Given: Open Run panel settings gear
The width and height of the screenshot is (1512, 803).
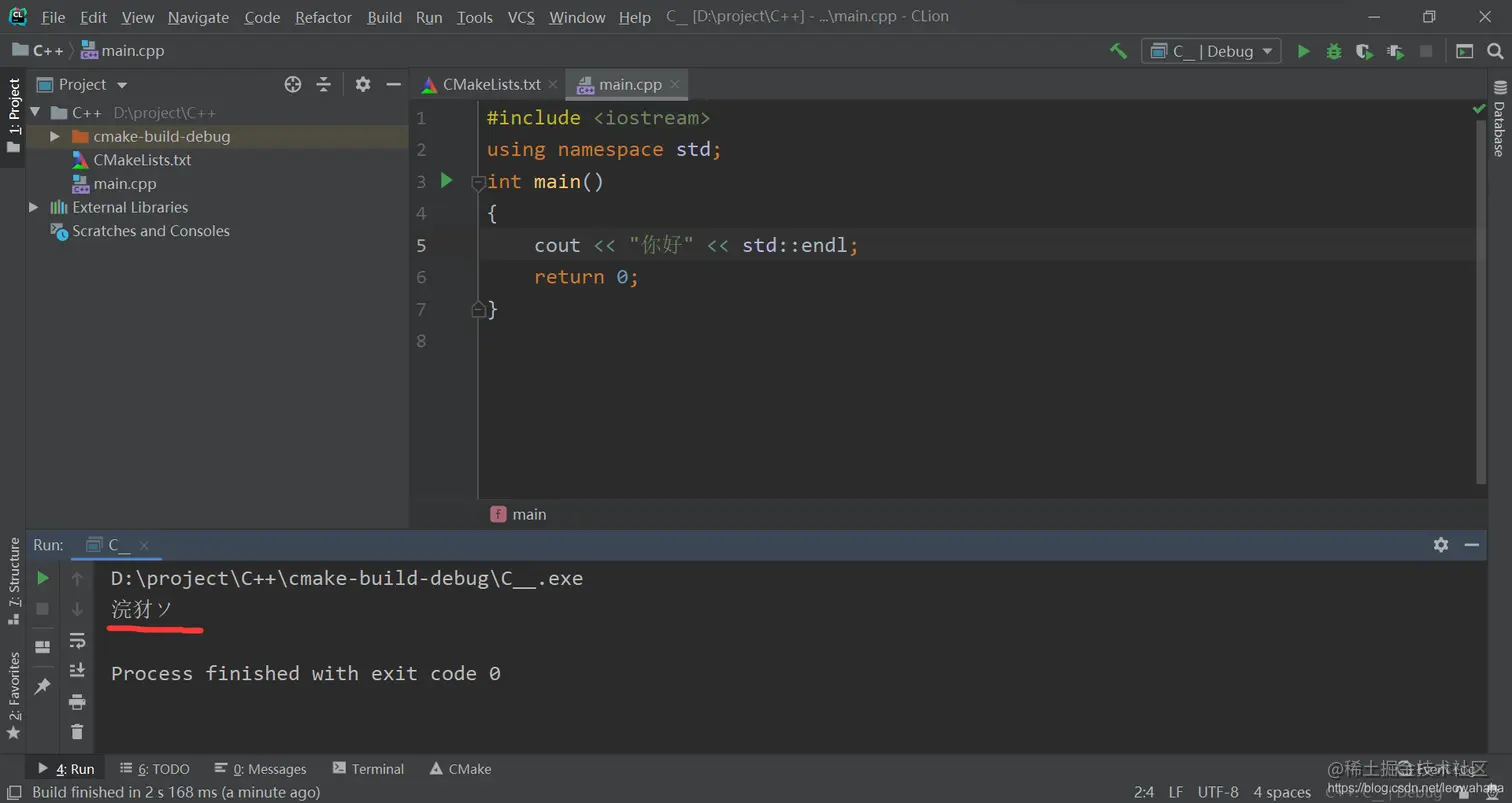Looking at the screenshot, I should tap(1441, 545).
